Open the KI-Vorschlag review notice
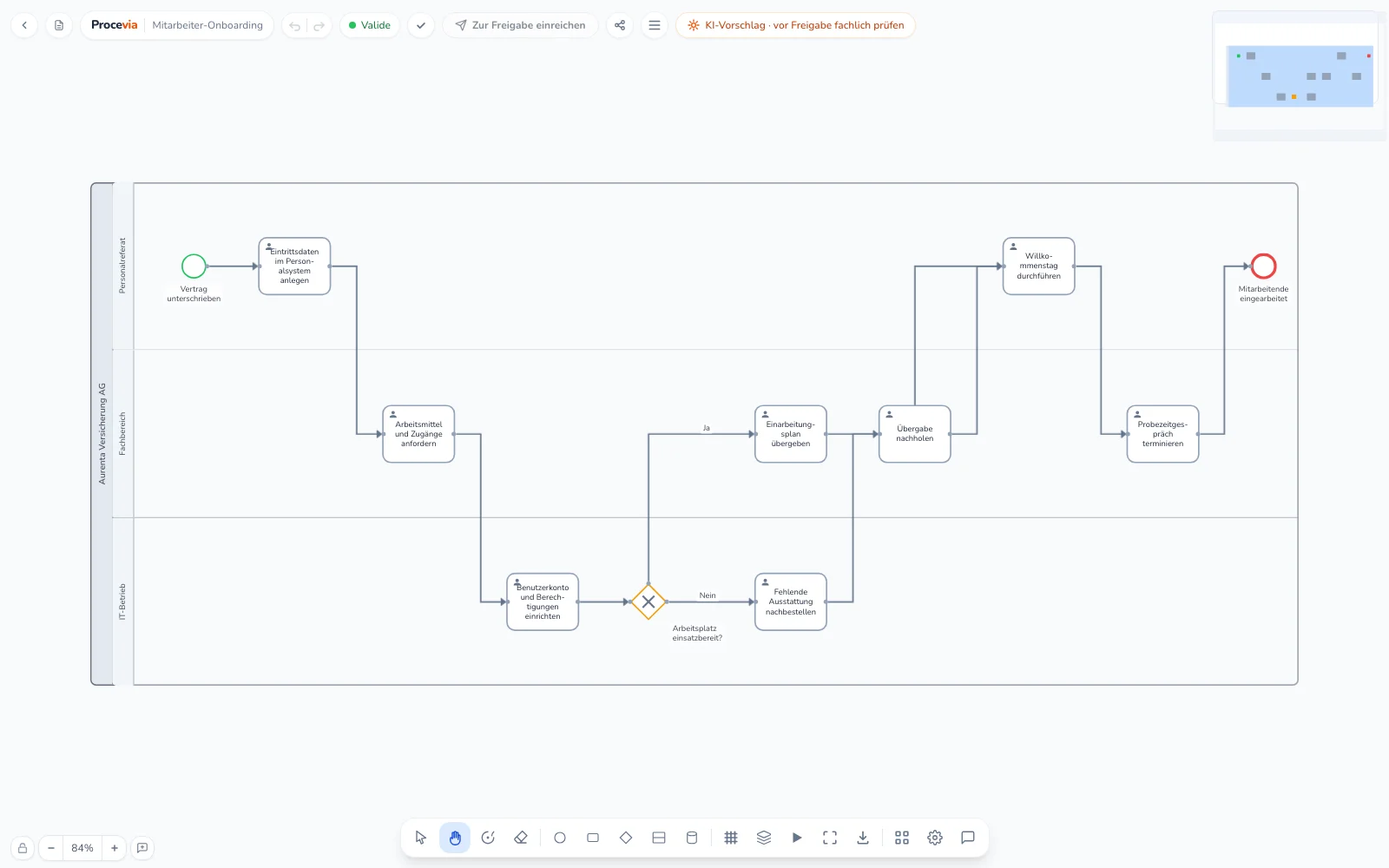1389x868 pixels. point(795,25)
